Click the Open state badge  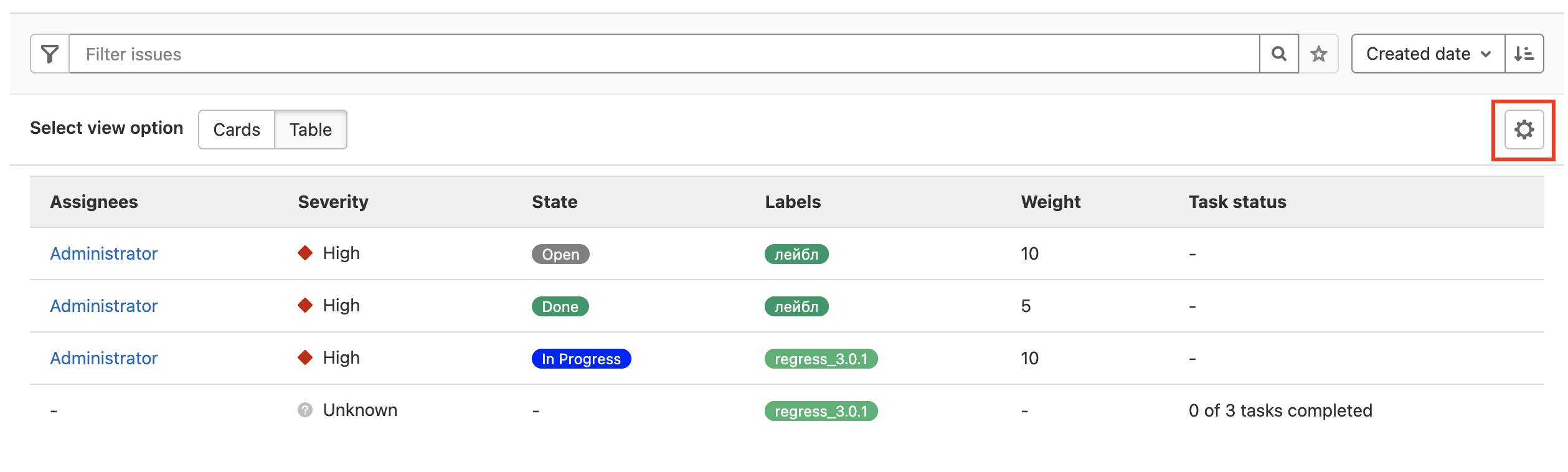[560, 254]
